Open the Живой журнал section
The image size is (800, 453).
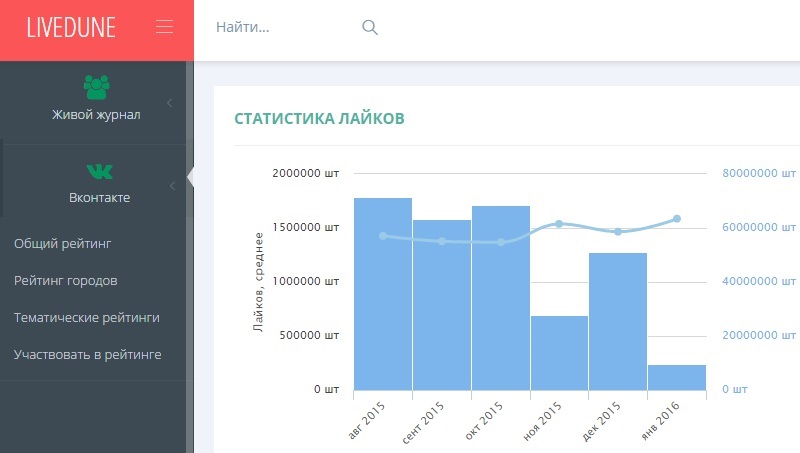(x=96, y=115)
